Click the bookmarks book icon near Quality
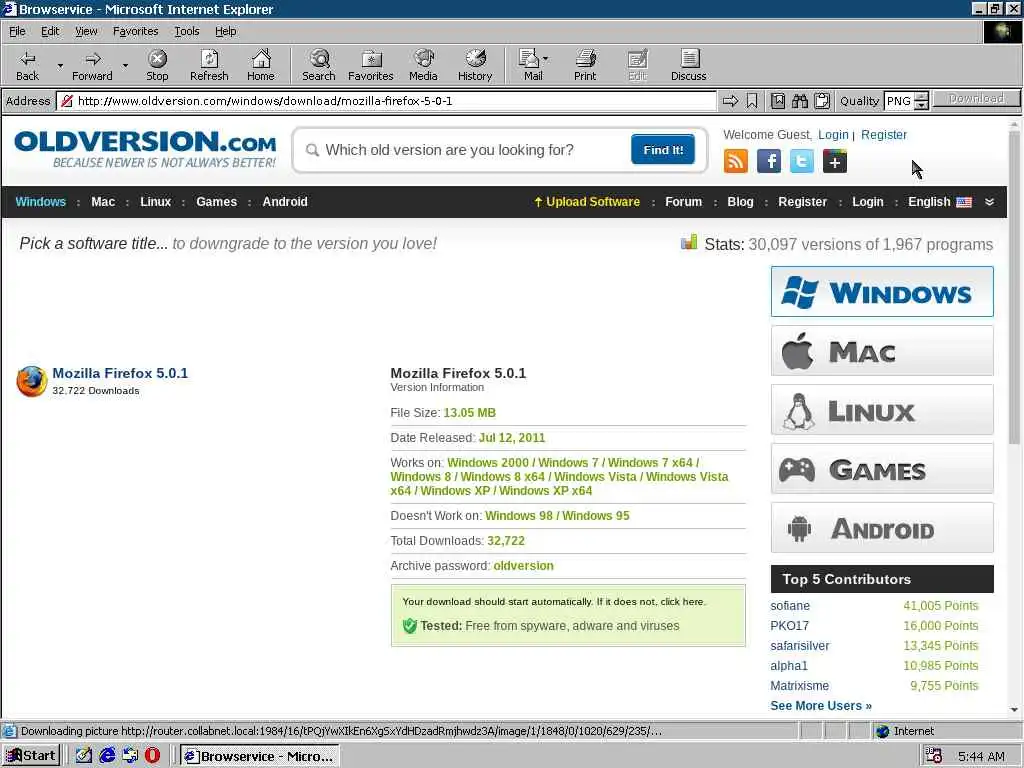Viewport: 1024px width, 768px height. tap(778, 101)
